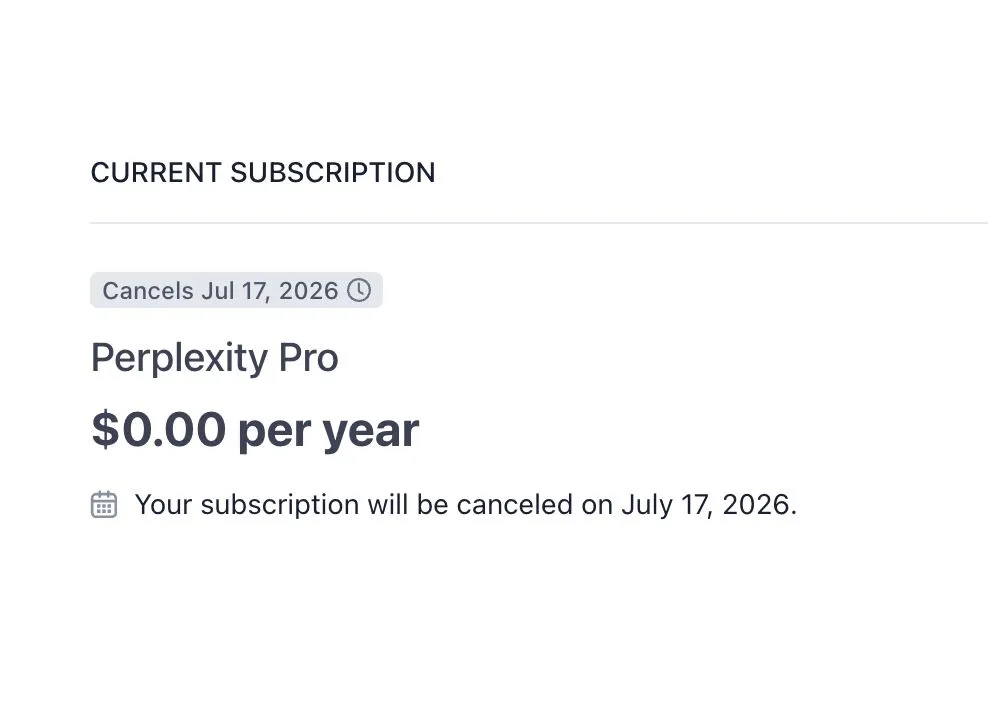This screenshot has width=988, height=714.
Task: Click the word Perplexity in the plan name
Action: tap(179, 358)
